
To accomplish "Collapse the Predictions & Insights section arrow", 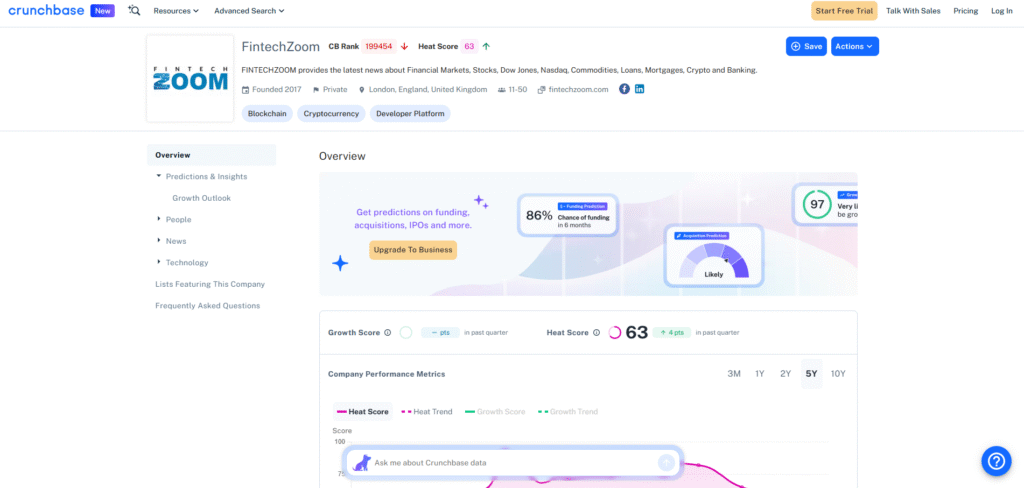I will (x=159, y=176).
